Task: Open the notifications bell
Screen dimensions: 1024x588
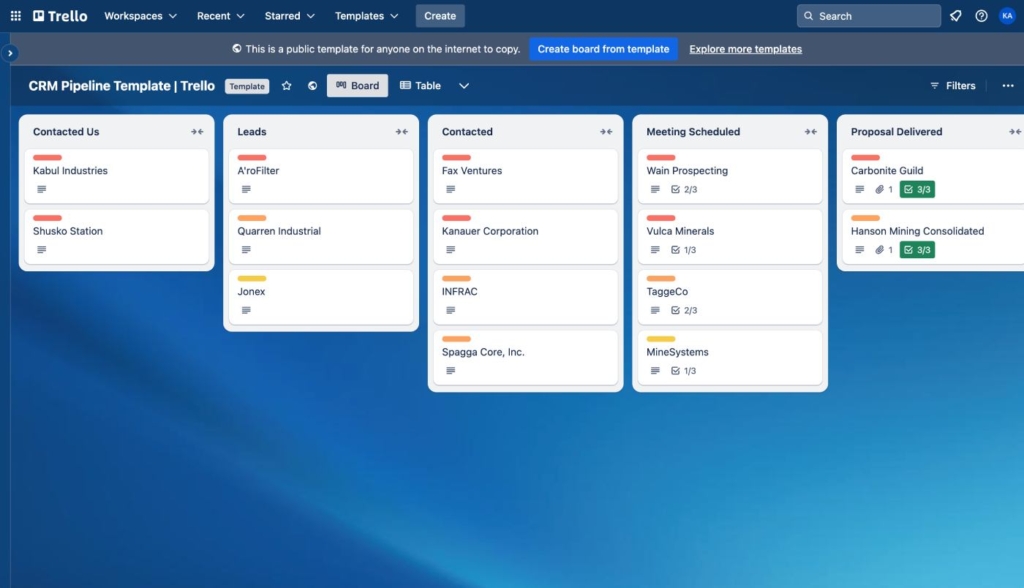Action: 955,15
